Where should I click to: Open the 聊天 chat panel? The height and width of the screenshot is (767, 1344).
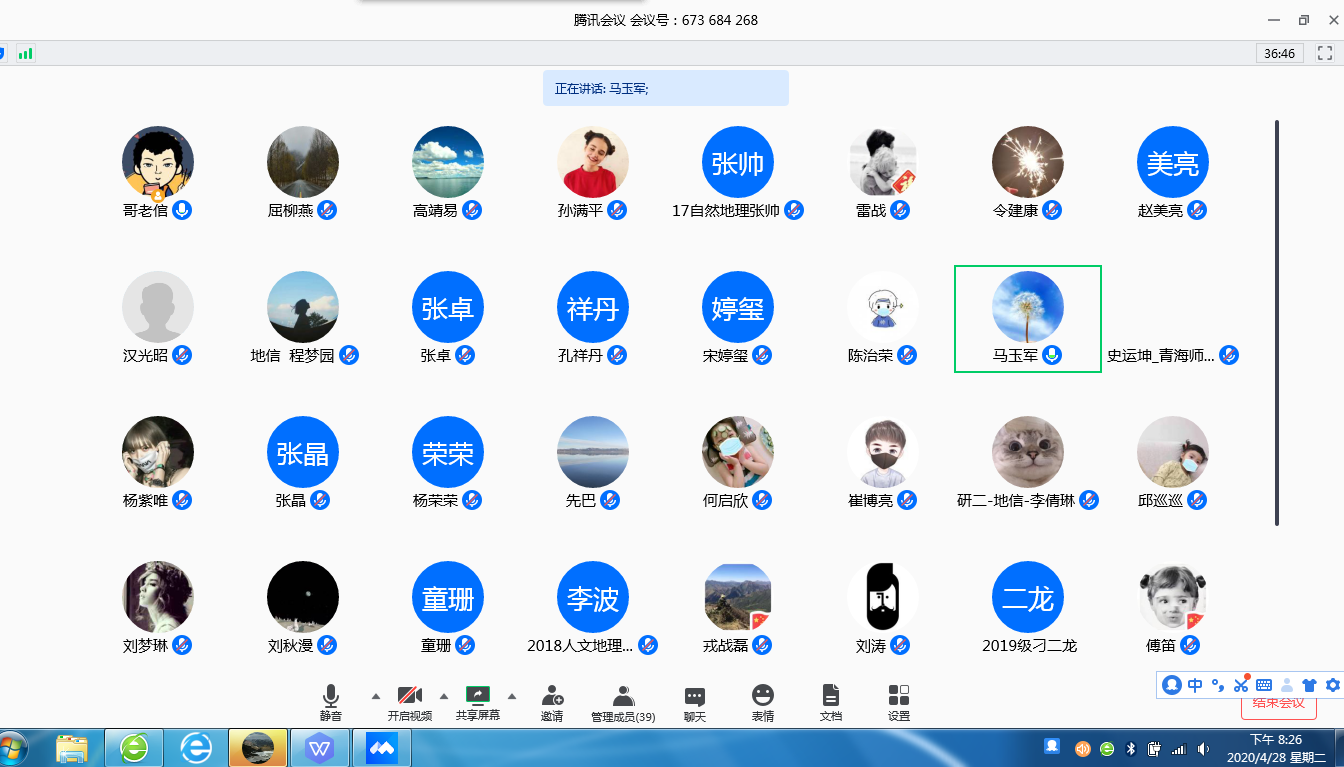point(694,702)
